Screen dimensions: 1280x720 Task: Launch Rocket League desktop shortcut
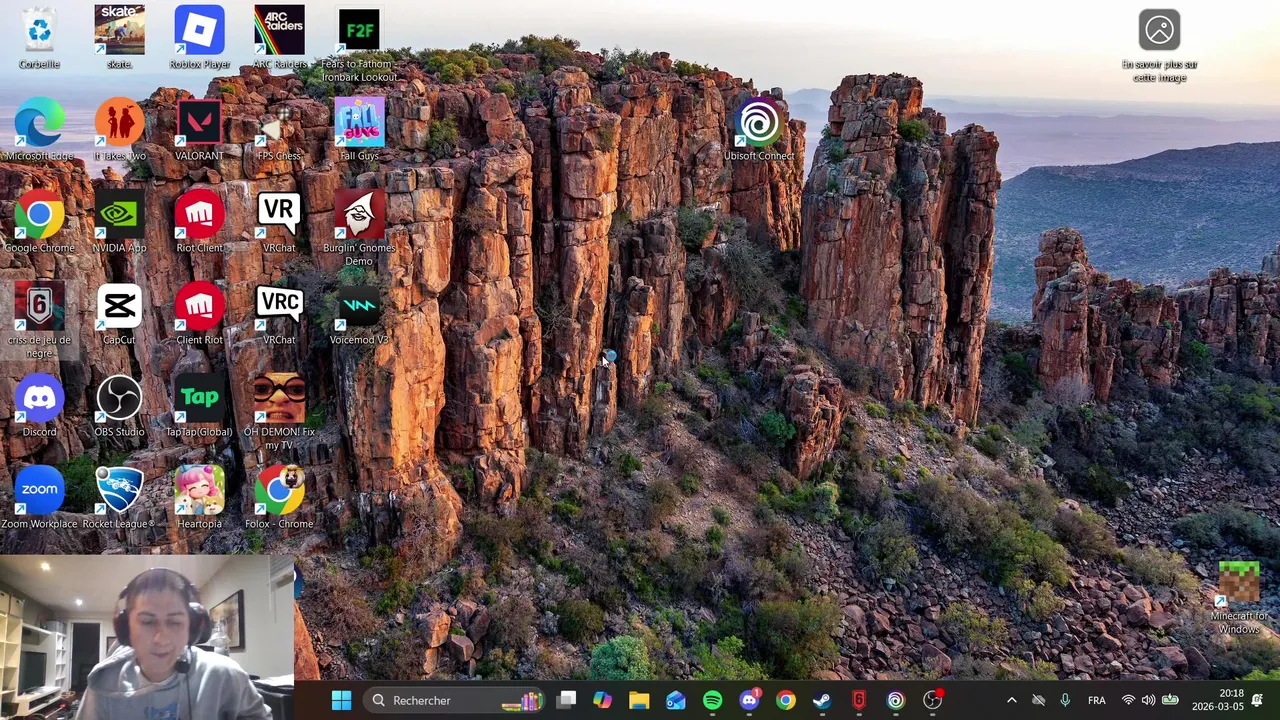click(x=119, y=498)
